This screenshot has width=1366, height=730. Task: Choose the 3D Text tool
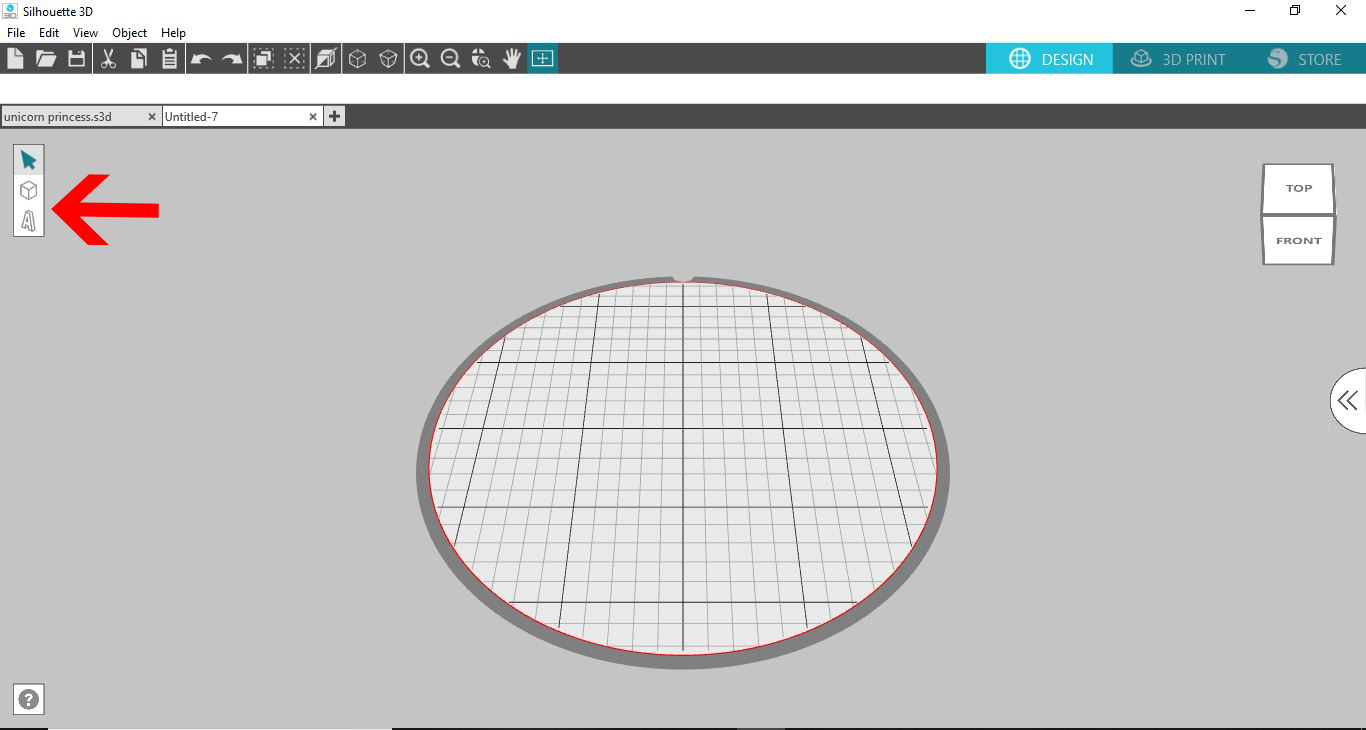(29, 221)
